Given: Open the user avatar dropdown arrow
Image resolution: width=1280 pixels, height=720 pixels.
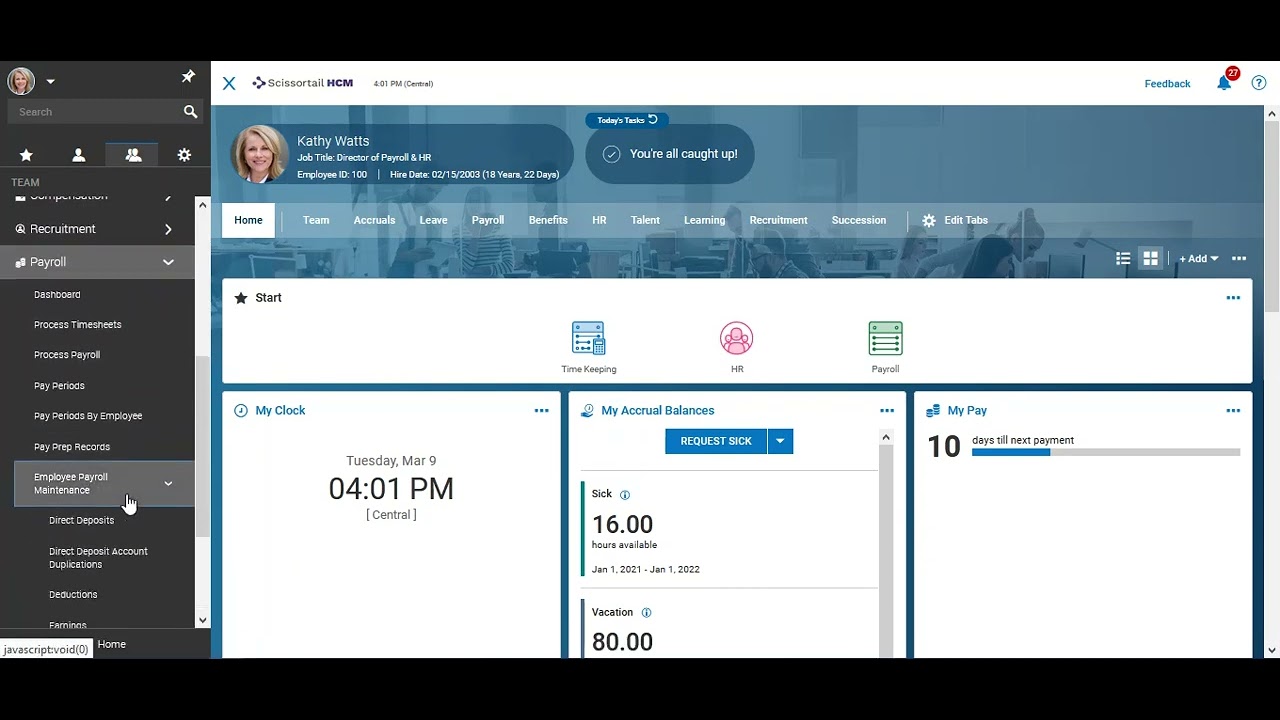Looking at the screenshot, I should click(x=50, y=82).
